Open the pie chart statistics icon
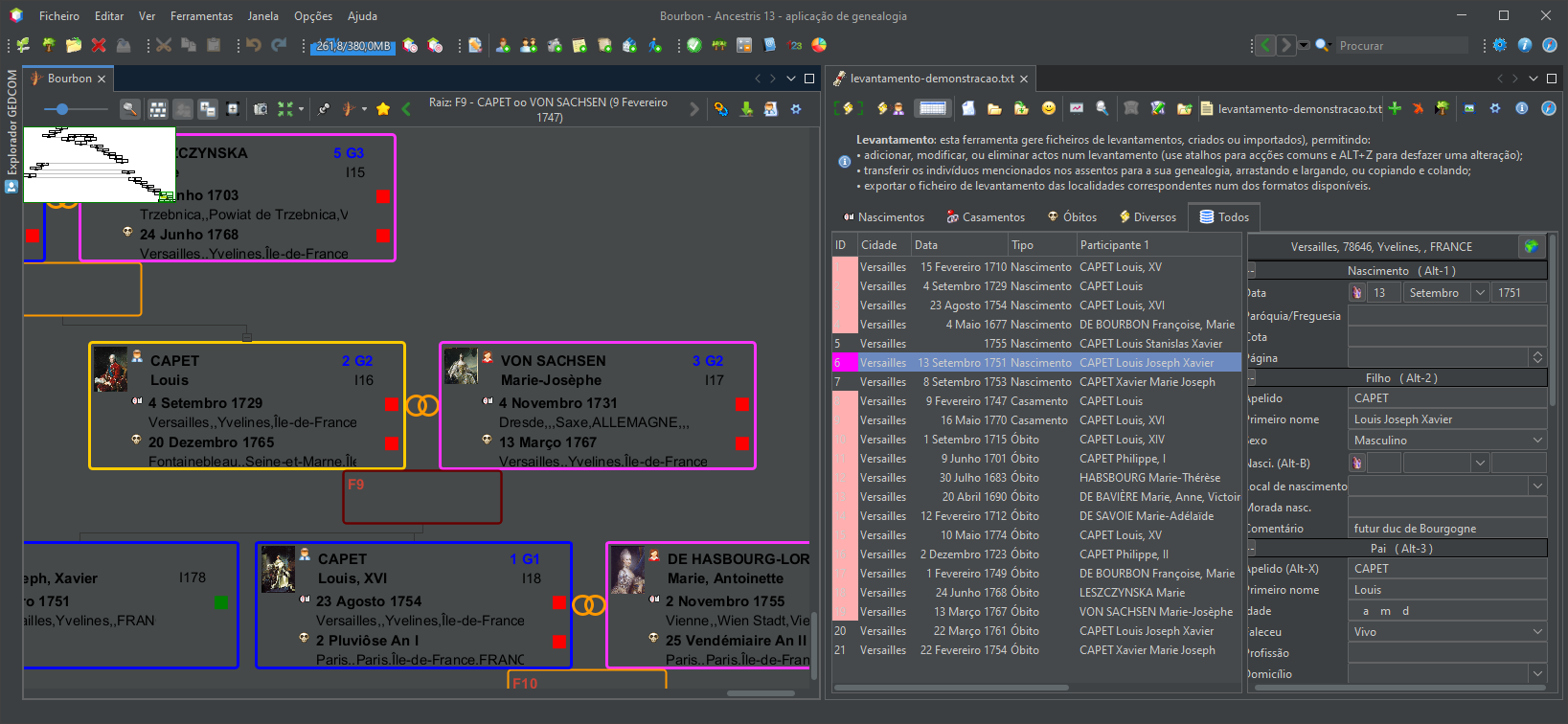The width and height of the screenshot is (1568, 724). click(x=819, y=45)
